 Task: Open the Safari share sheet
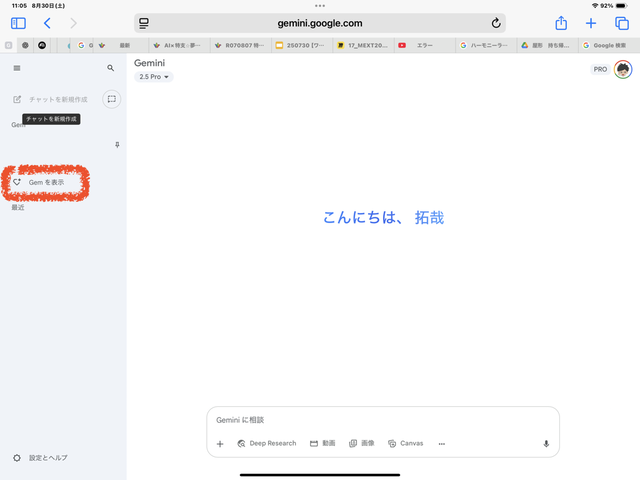[561, 23]
